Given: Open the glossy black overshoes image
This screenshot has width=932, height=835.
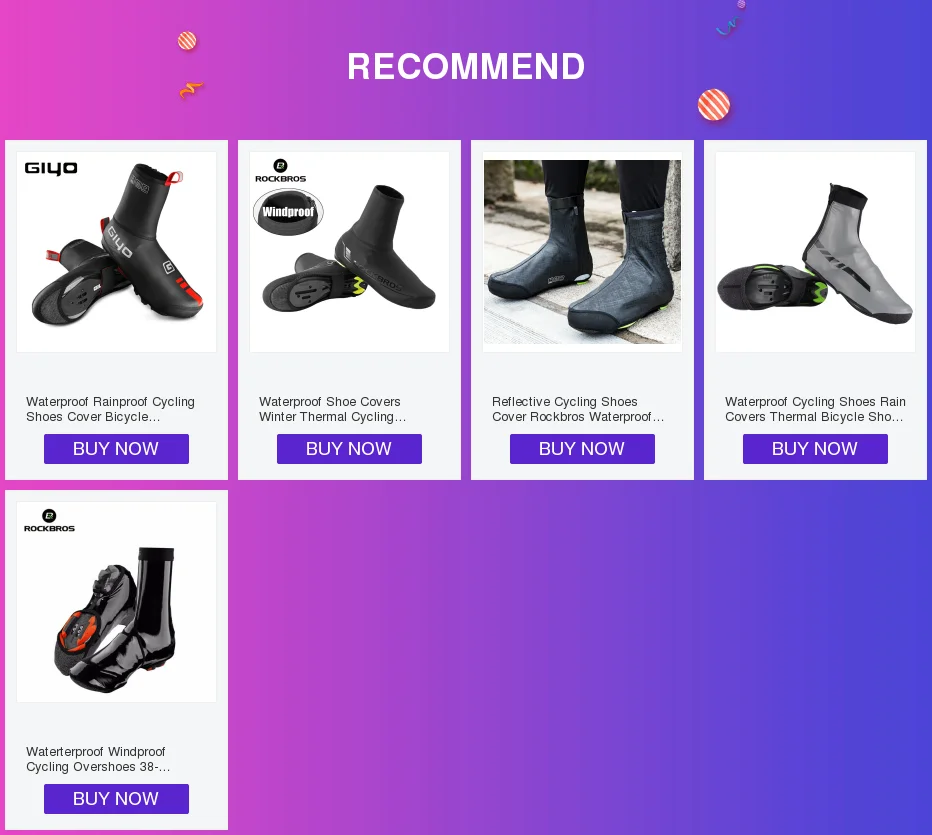Looking at the screenshot, I should pos(116,602).
